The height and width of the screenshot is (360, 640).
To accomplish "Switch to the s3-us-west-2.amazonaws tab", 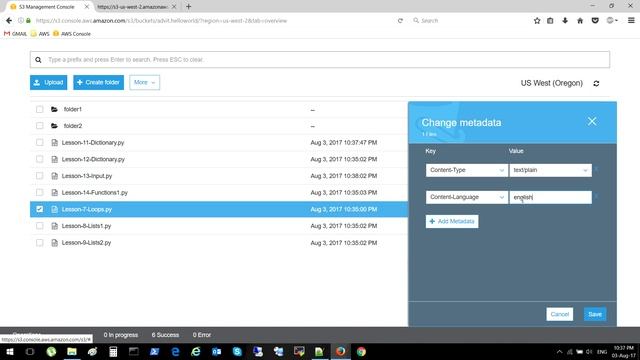I will [132, 7].
